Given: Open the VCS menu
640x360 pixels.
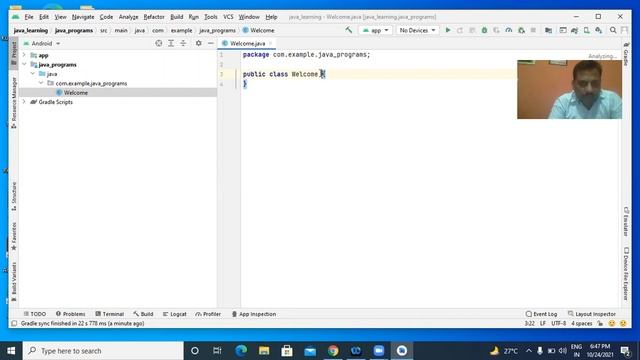Looking at the screenshot, I should click(228, 17).
